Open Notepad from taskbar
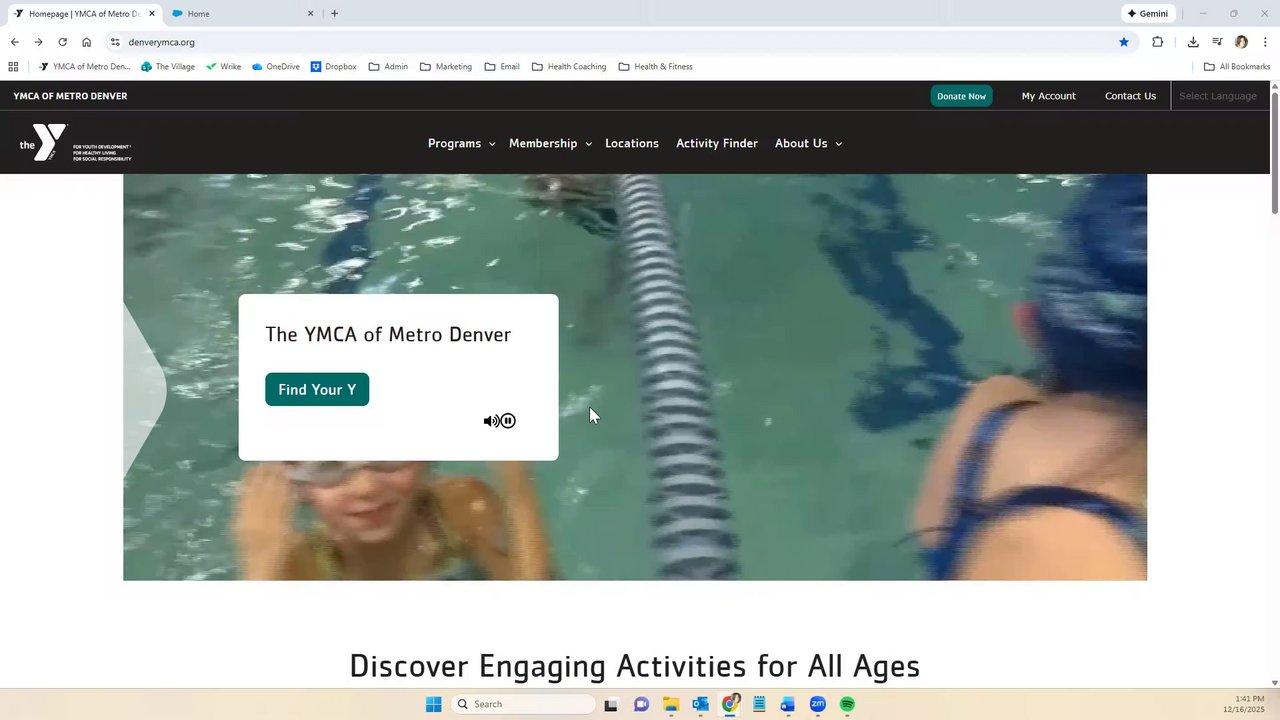The height and width of the screenshot is (720, 1280). pyautogui.click(x=759, y=704)
